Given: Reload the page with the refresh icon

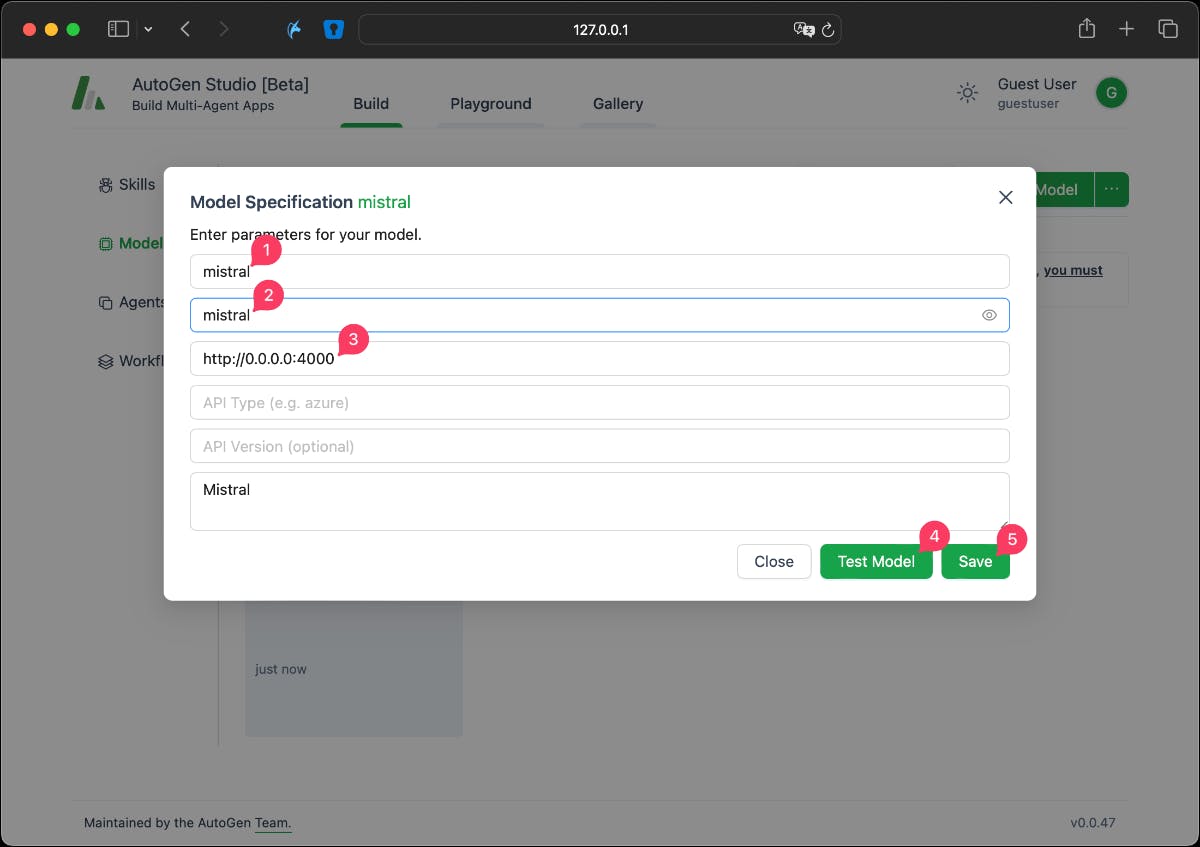Looking at the screenshot, I should pyautogui.click(x=828, y=30).
